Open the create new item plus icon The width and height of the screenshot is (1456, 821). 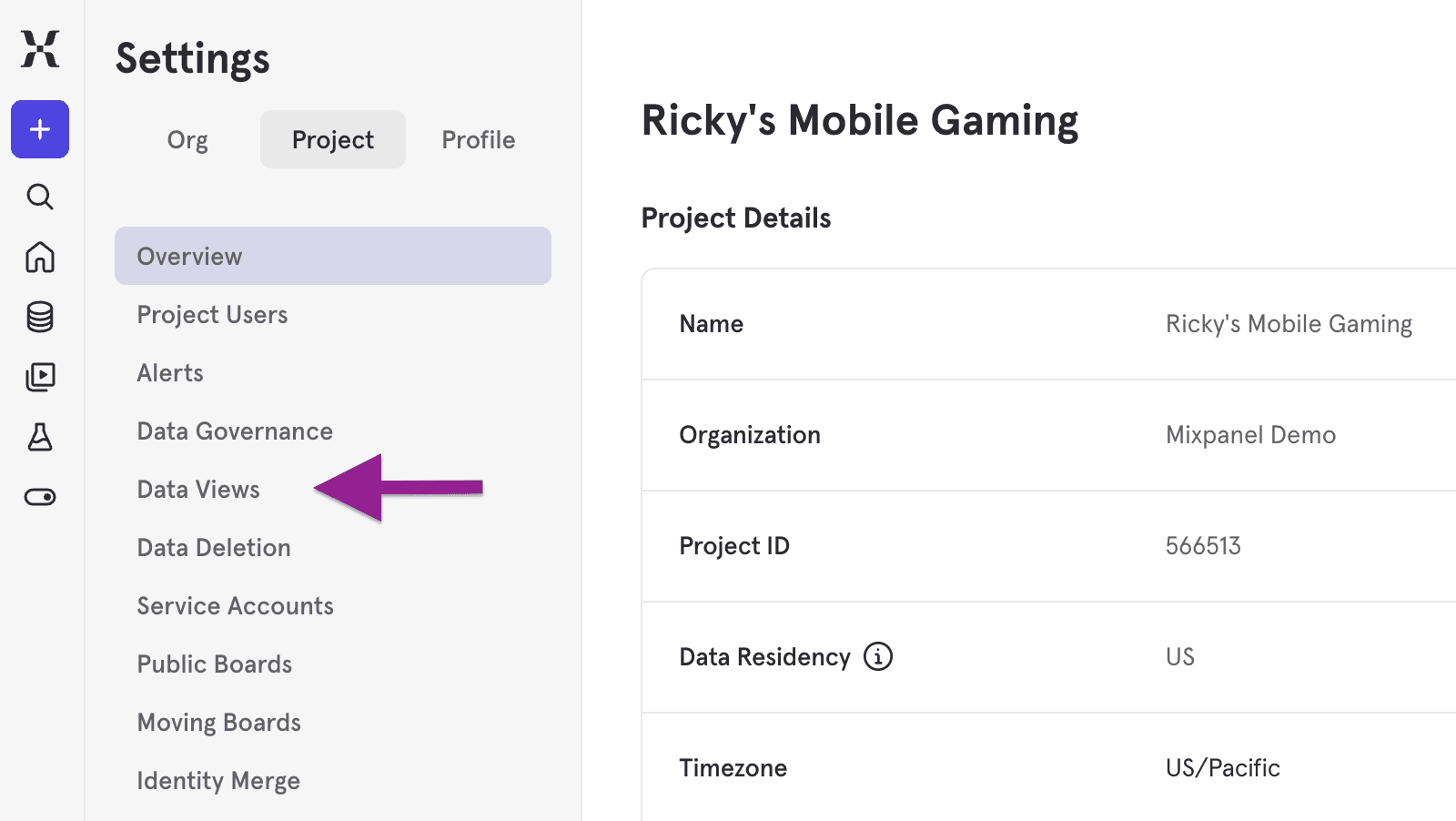click(39, 129)
